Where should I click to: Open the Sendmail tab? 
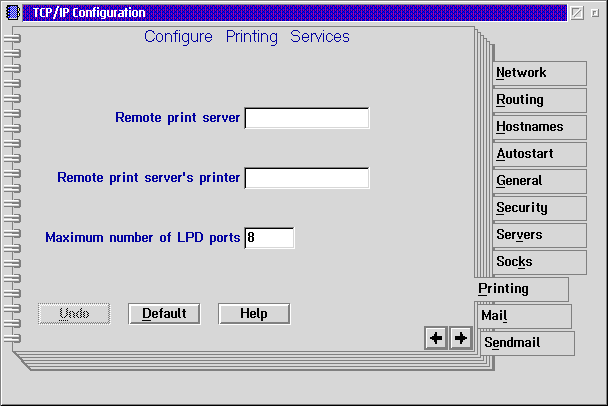pyautogui.click(x=527, y=343)
